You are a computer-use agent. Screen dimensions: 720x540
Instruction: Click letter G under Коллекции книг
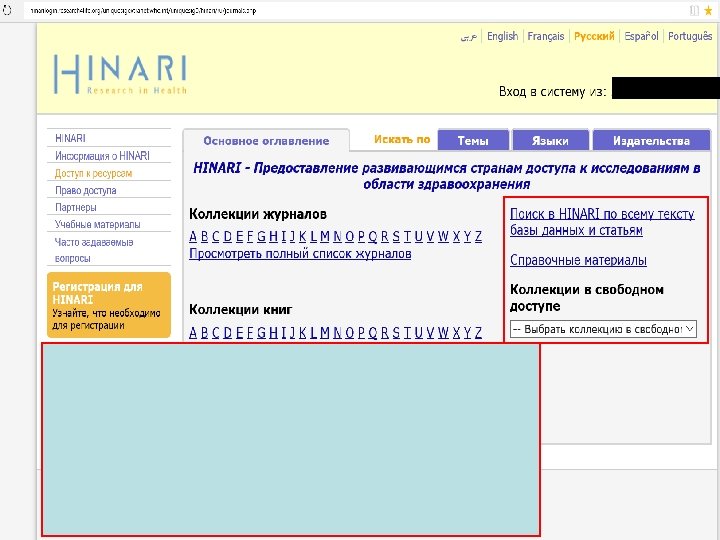[261, 332]
